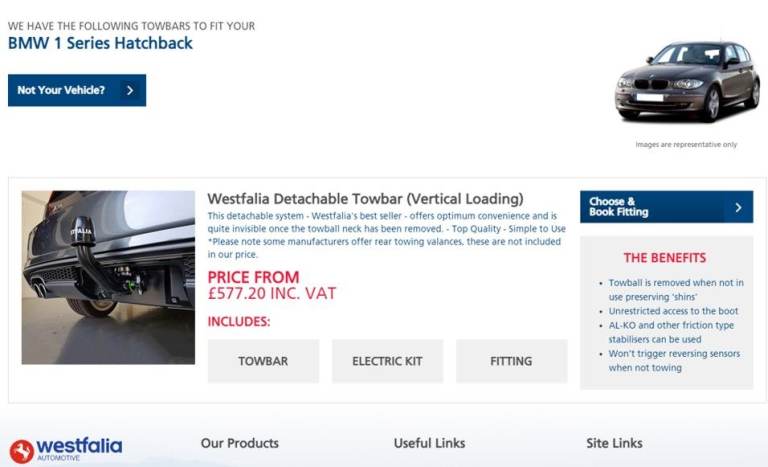Select the ELECTRIC KIT included item
This screenshot has width=768, height=467.
click(x=387, y=361)
